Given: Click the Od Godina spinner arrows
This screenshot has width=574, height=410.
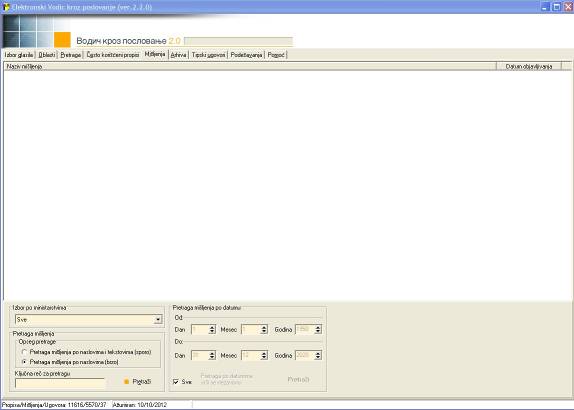Looking at the screenshot, I should click(318, 329).
